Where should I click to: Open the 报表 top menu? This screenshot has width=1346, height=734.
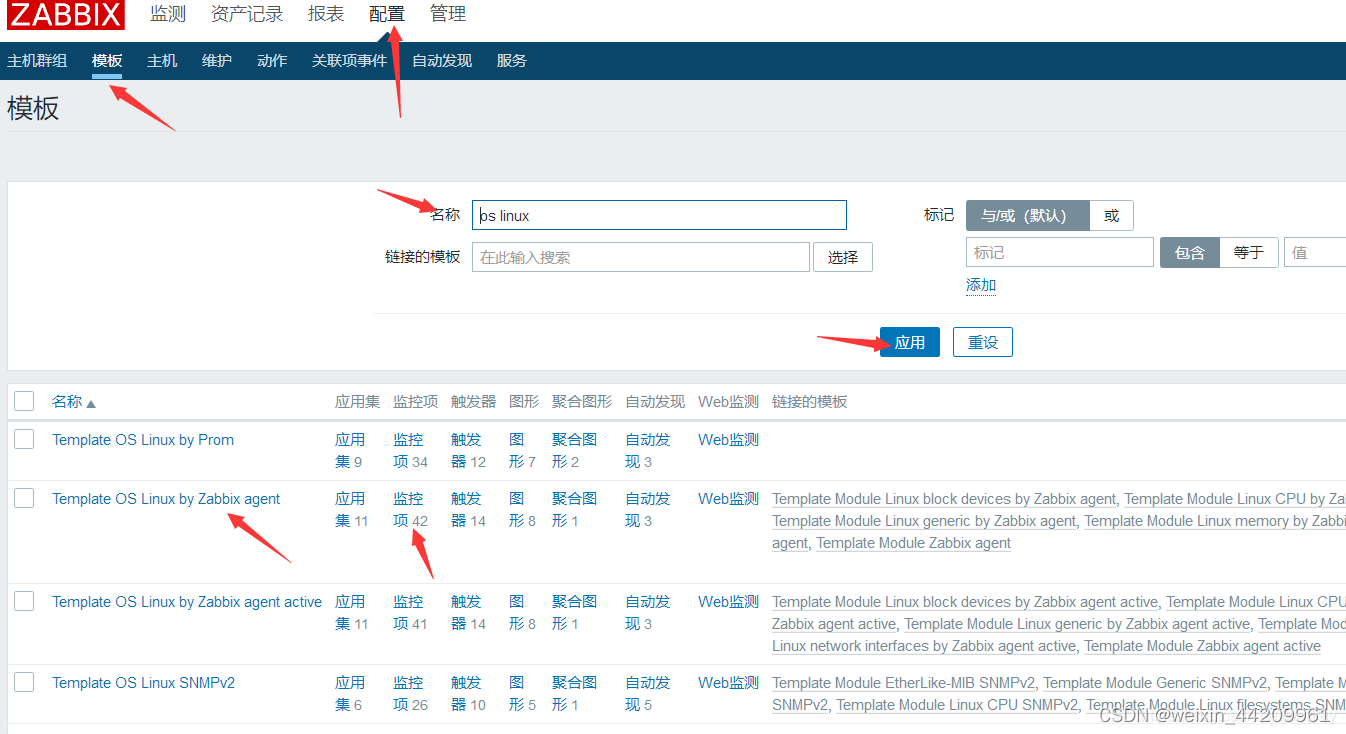coord(326,14)
